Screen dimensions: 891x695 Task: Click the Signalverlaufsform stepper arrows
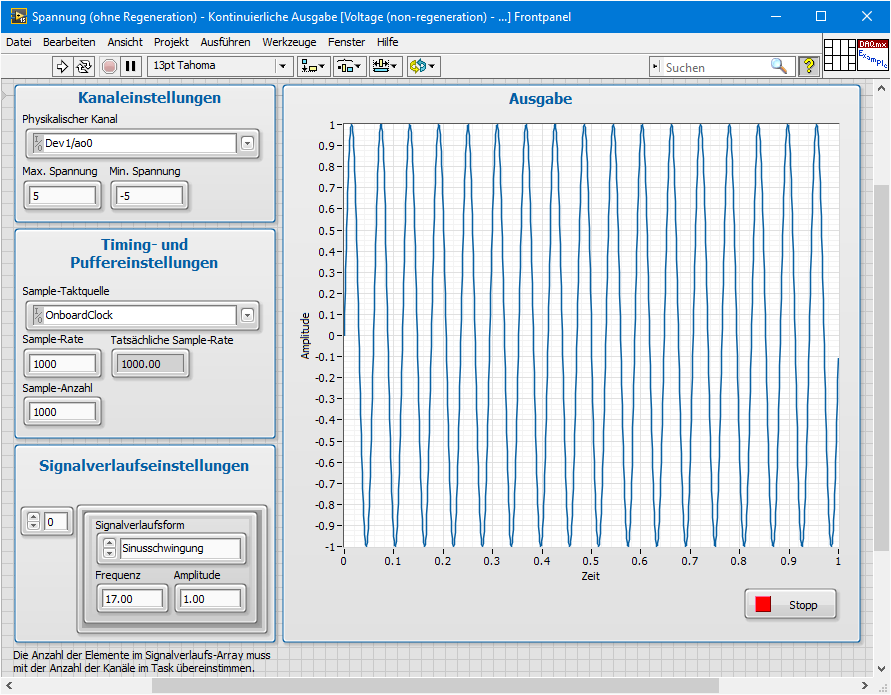[110, 548]
